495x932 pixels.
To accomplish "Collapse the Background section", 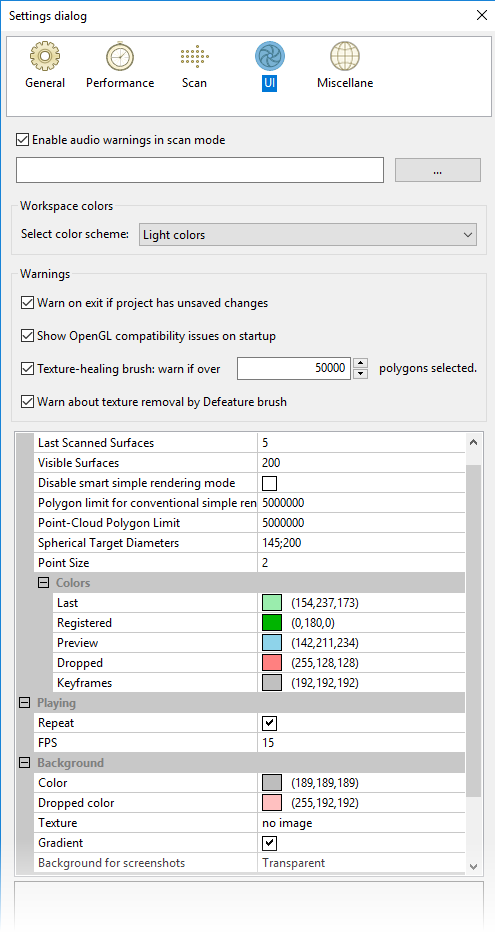I will click(x=24, y=763).
